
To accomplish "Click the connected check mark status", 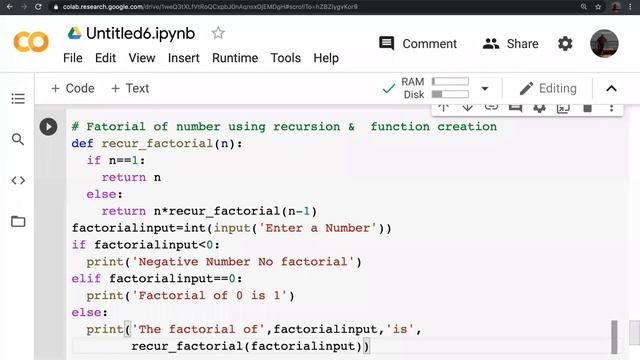I will pos(389,88).
